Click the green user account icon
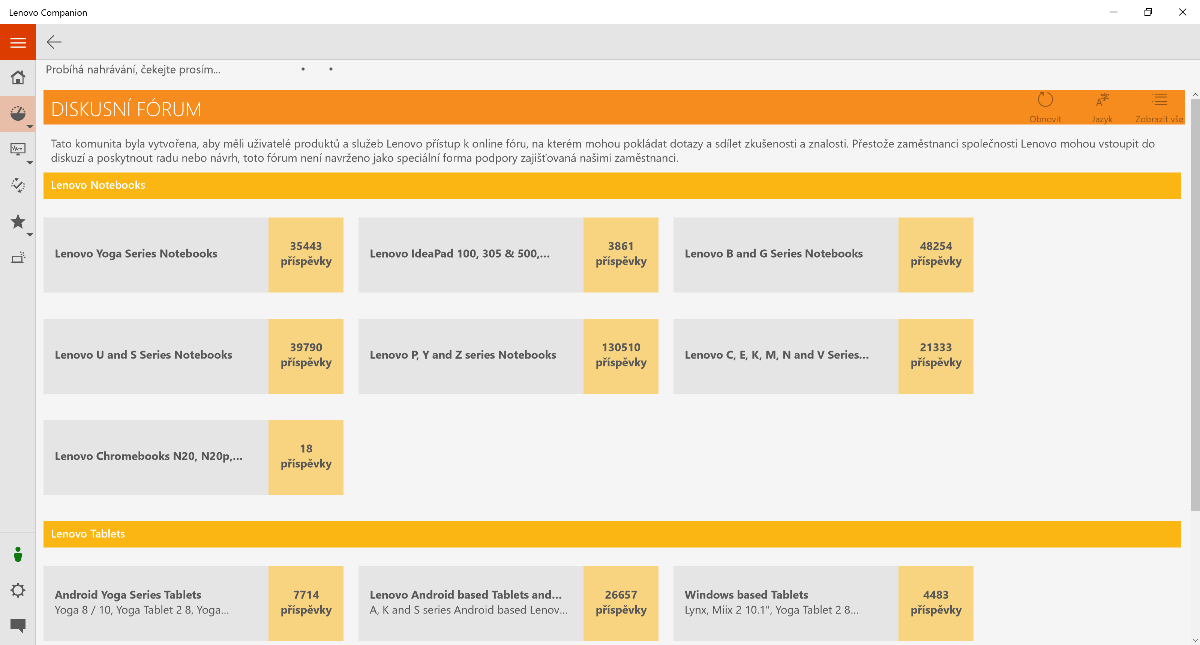 tap(17, 555)
